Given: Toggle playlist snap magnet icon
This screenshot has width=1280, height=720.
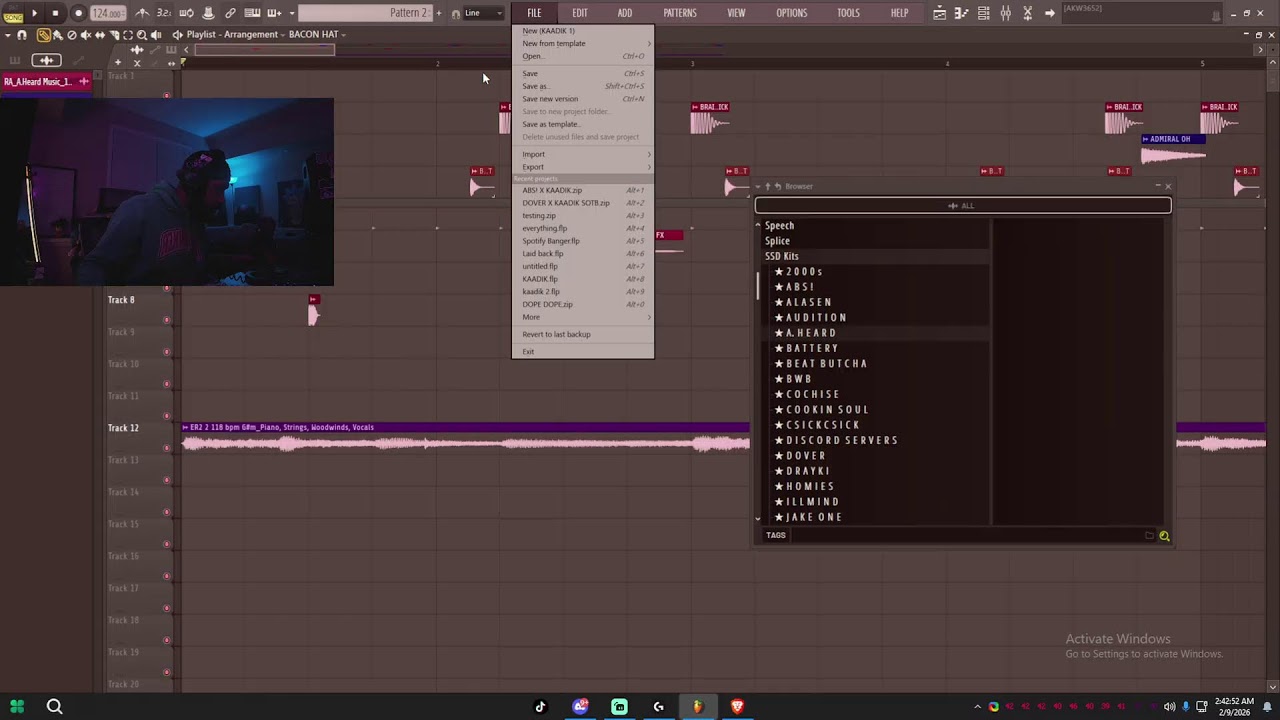Looking at the screenshot, I should tap(22, 35).
